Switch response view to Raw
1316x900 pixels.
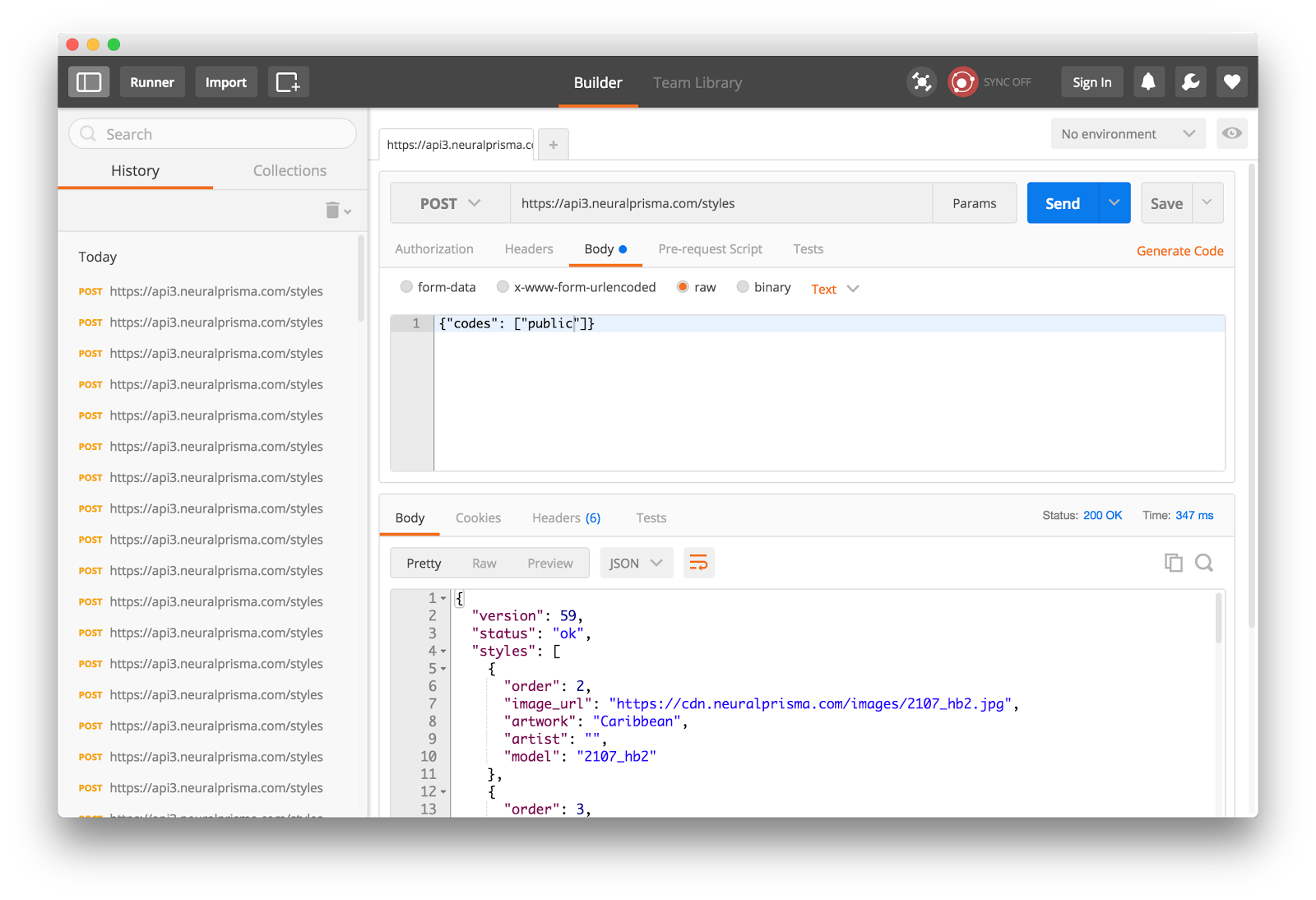(x=484, y=563)
